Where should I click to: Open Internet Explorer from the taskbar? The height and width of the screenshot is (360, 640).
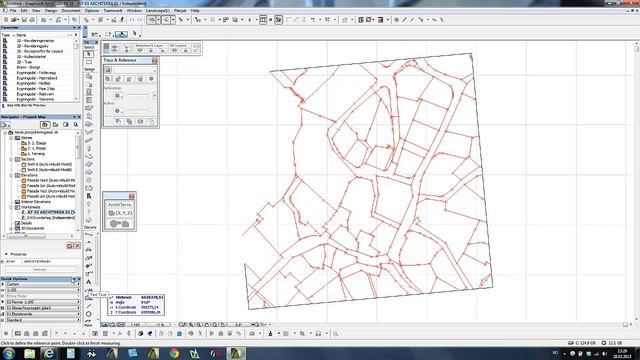[49, 353]
